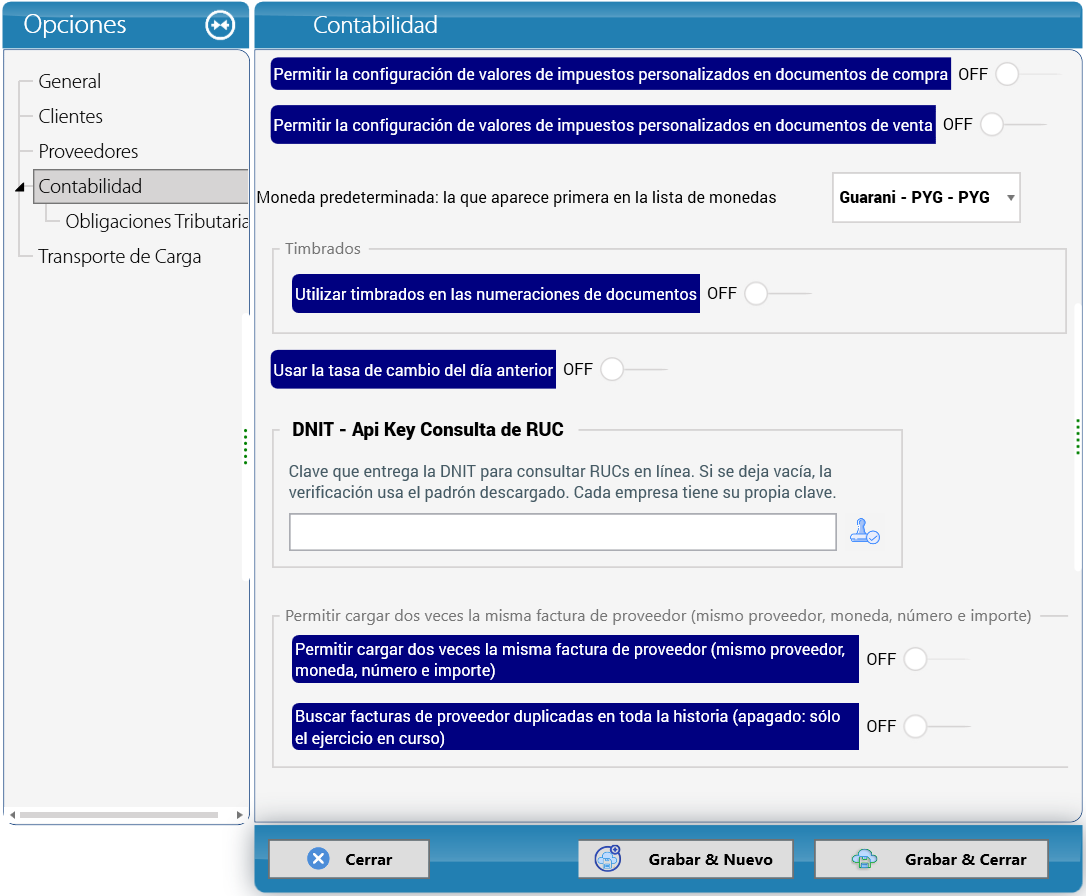Select the Contabilidad tree item

coord(141,186)
